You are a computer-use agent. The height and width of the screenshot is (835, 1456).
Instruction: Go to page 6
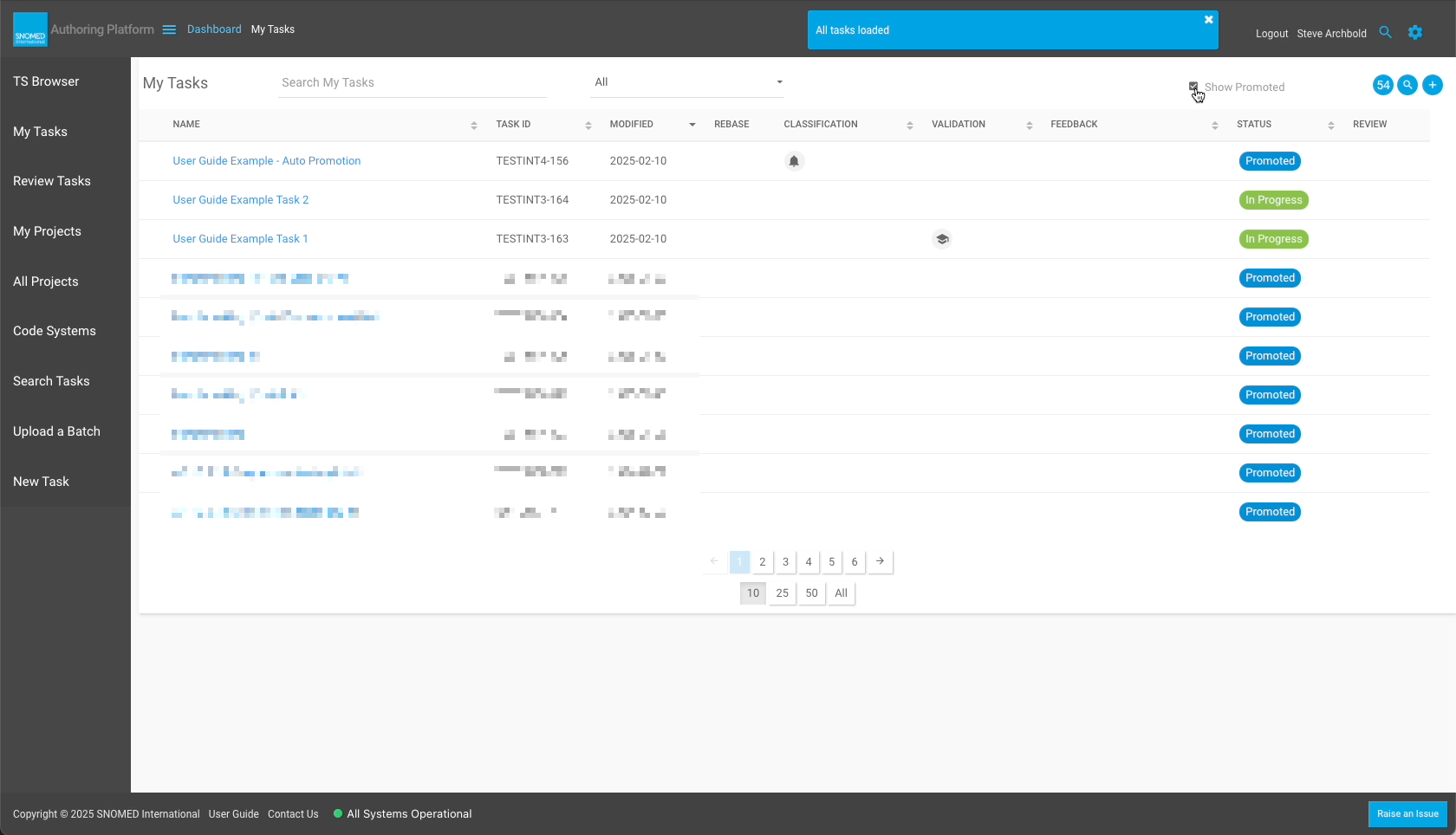point(855,562)
